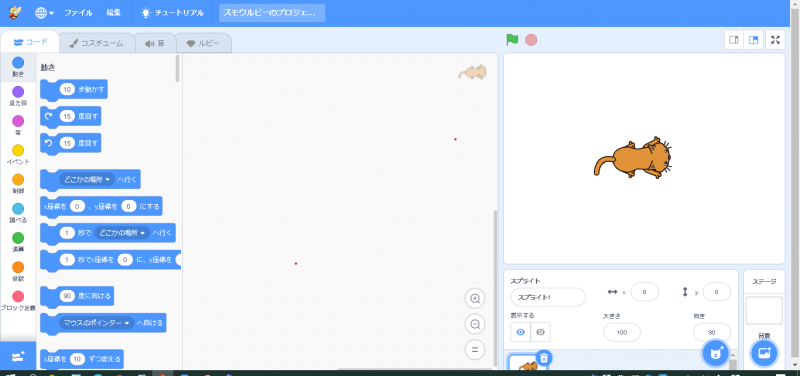Delete sprite with the trash can icon
800x376 pixels.
pos(544,358)
